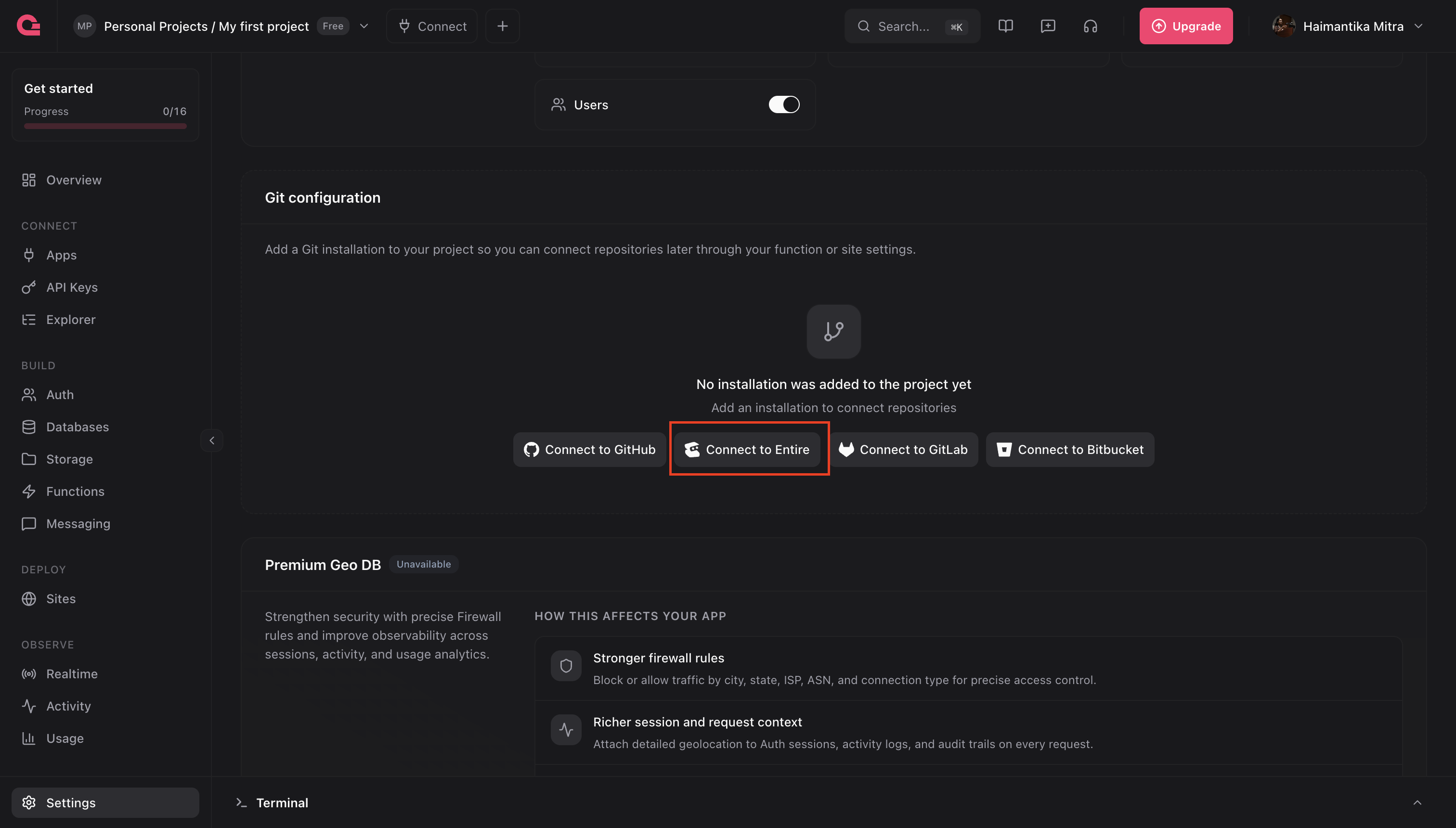The image size is (1456, 828).
Task: Open the feedback message icon
Action: tap(1048, 26)
